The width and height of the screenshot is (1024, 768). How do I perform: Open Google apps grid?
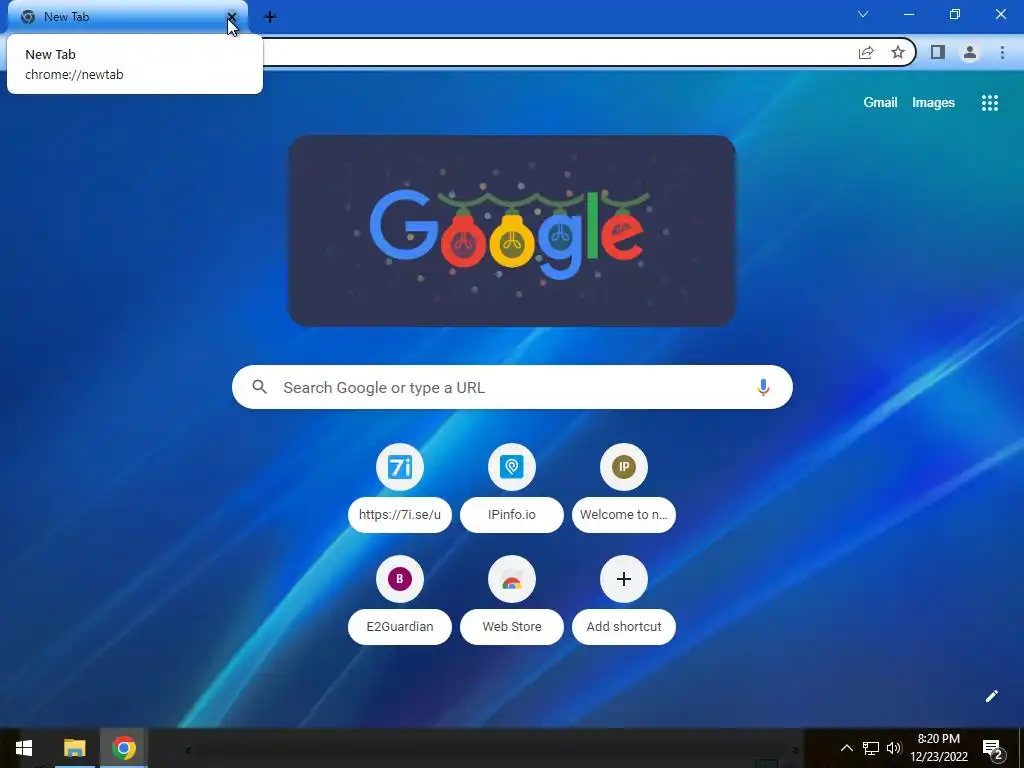pyautogui.click(x=990, y=103)
